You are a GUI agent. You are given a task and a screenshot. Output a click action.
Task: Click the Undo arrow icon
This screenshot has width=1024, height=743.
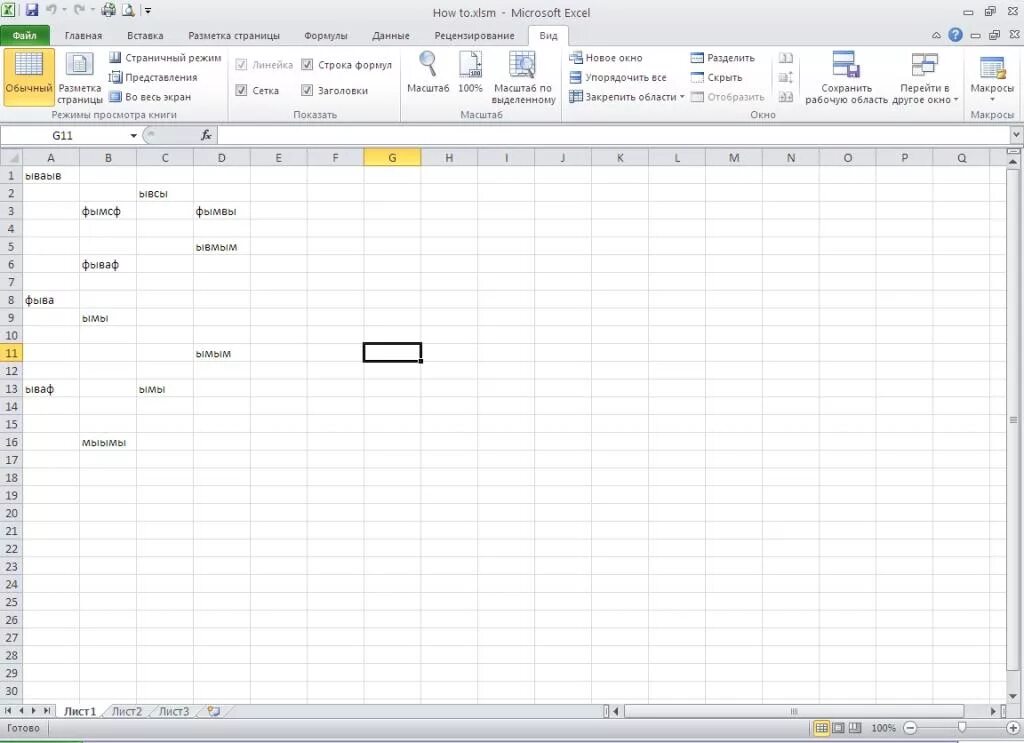(52, 10)
